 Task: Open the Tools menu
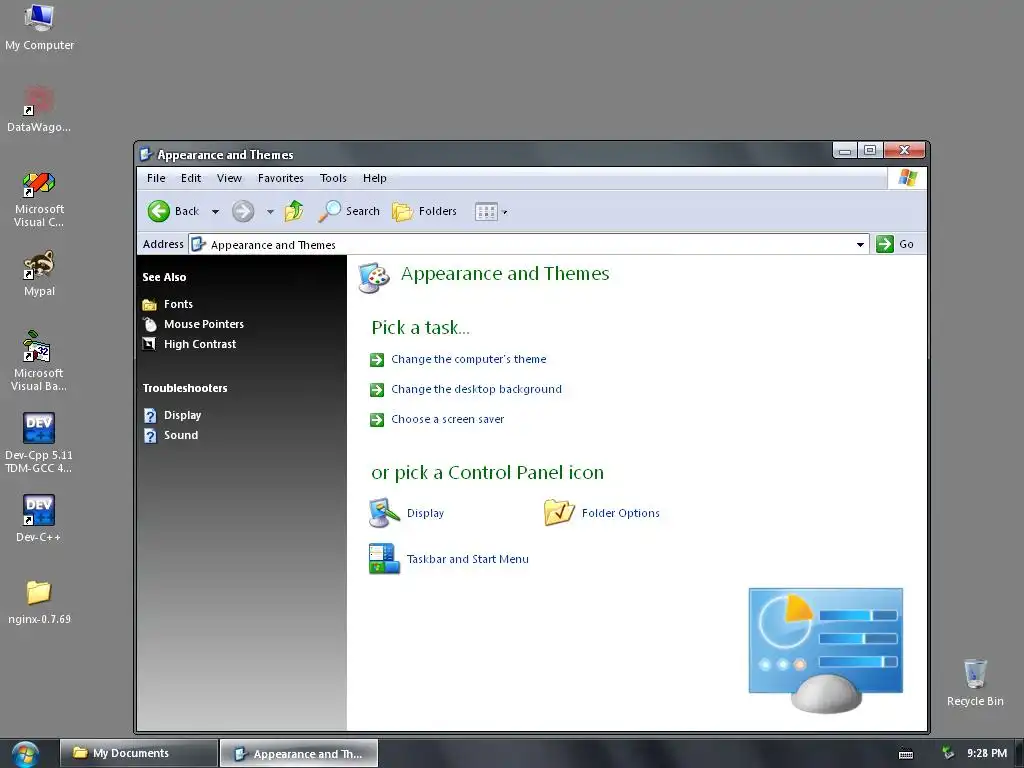[x=333, y=178]
